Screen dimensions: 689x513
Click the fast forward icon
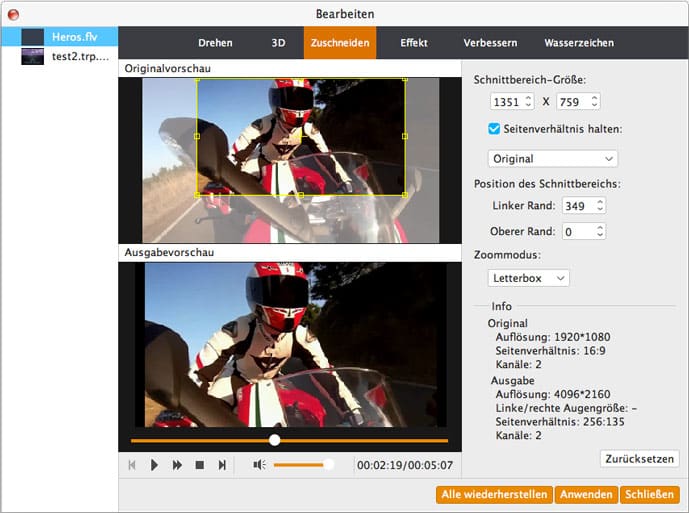click(x=177, y=465)
